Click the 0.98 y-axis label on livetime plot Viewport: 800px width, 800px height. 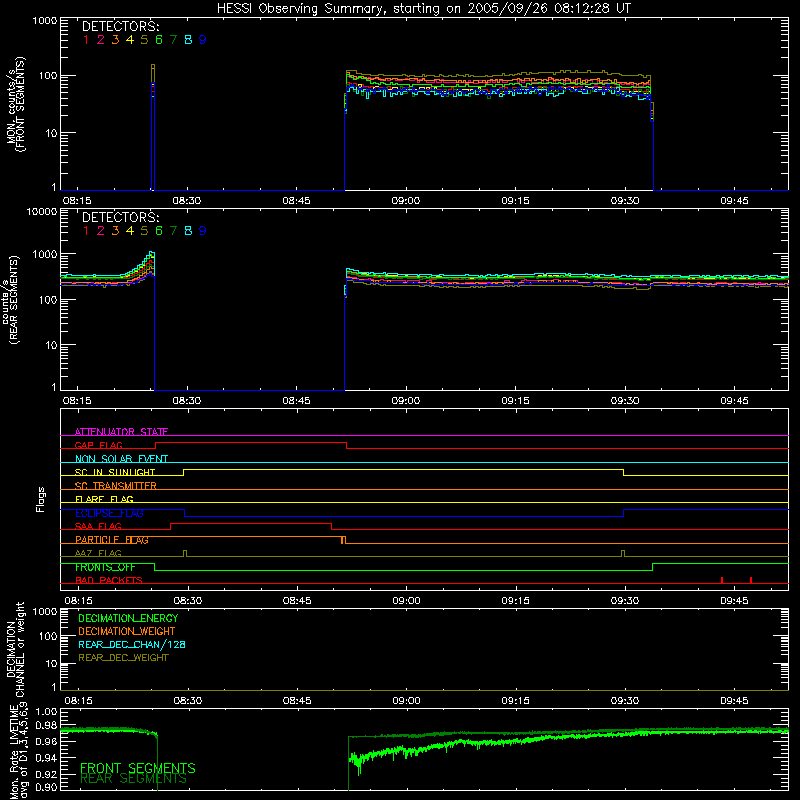click(46, 725)
